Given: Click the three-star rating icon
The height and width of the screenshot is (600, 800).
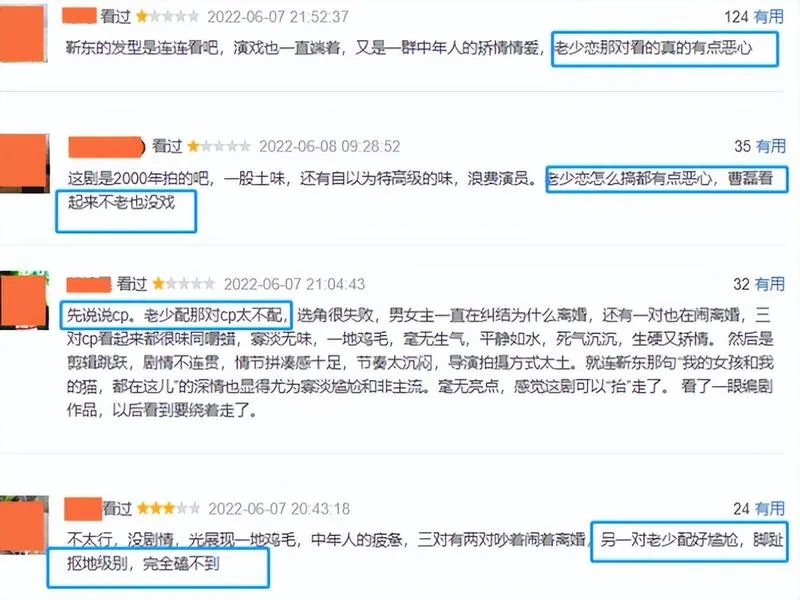Looking at the screenshot, I should [x=168, y=509].
